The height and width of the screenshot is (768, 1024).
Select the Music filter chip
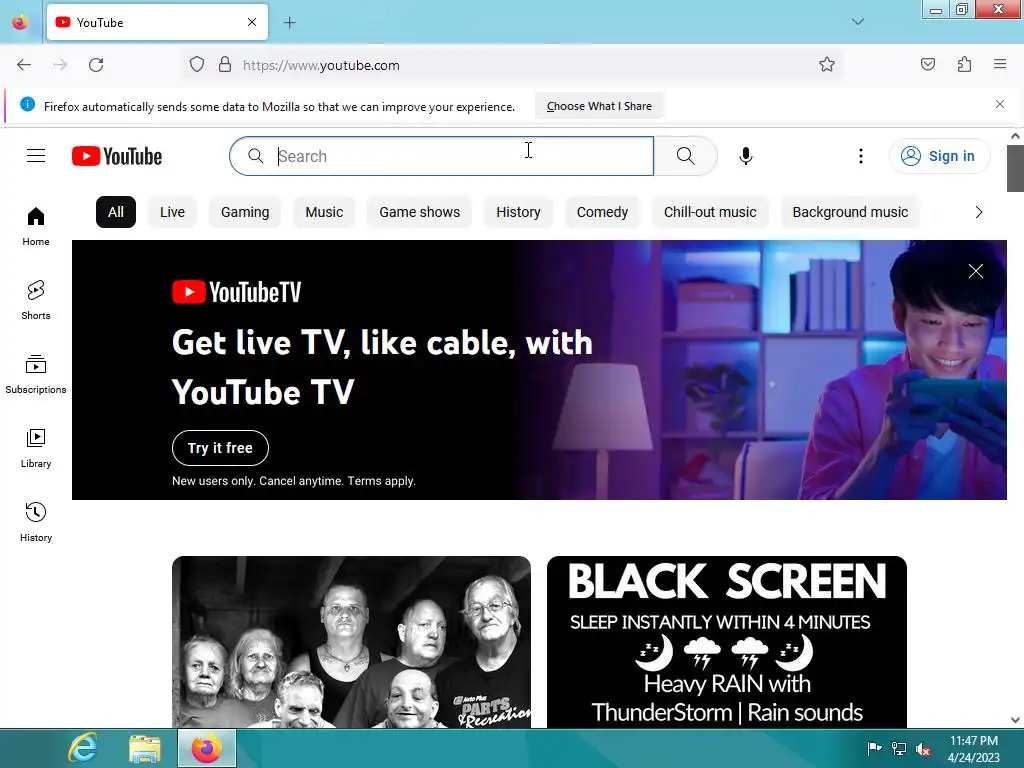click(x=324, y=212)
